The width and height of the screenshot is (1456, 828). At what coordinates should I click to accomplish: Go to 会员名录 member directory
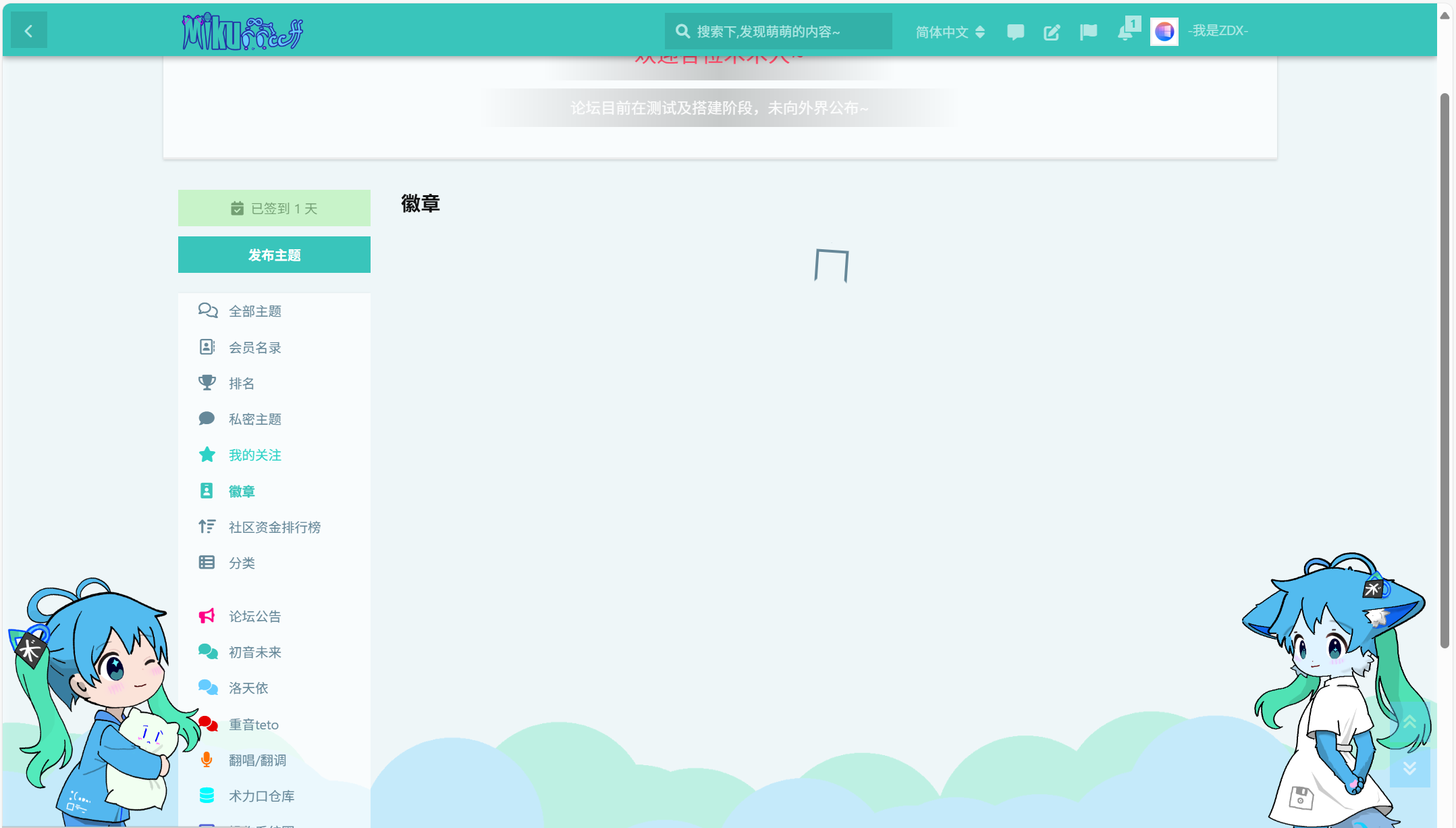[x=254, y=348]
